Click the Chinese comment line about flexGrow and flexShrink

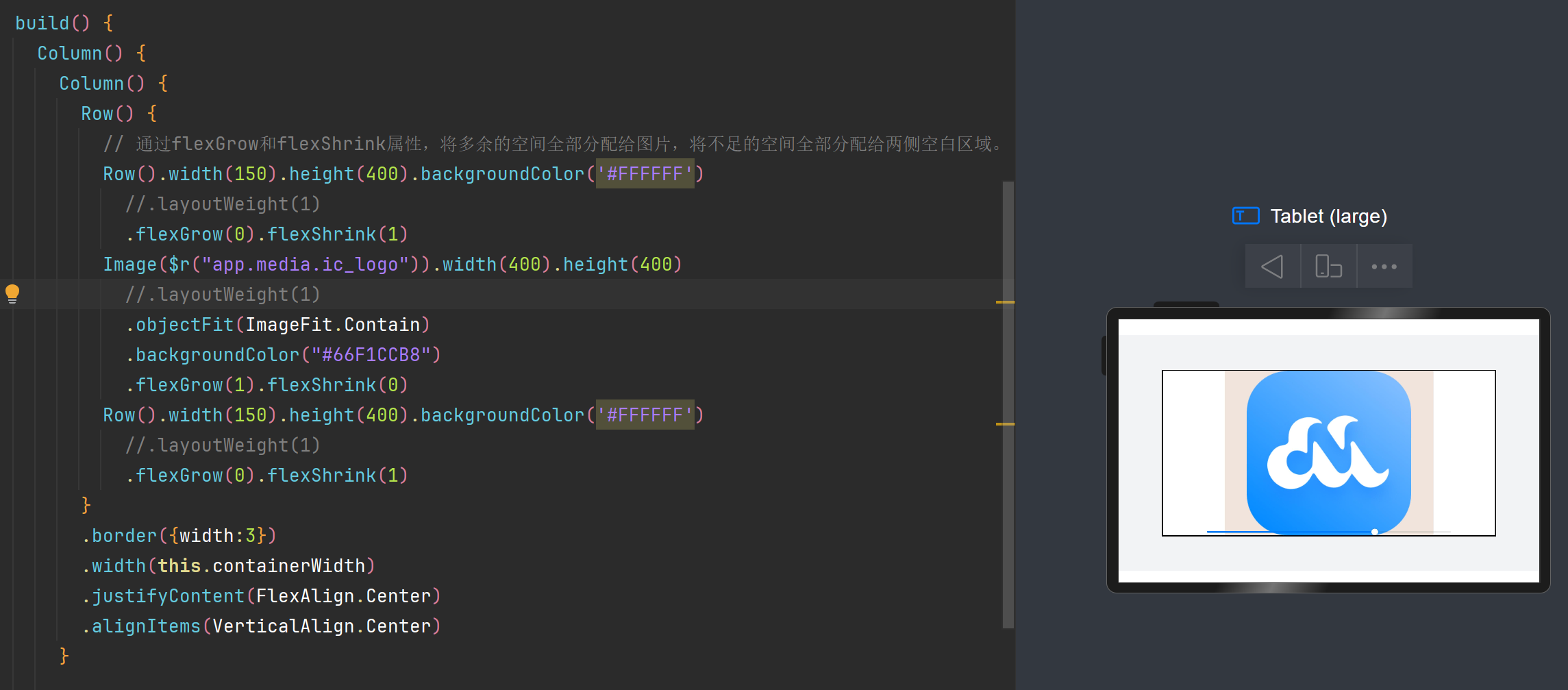click(553, 144)
